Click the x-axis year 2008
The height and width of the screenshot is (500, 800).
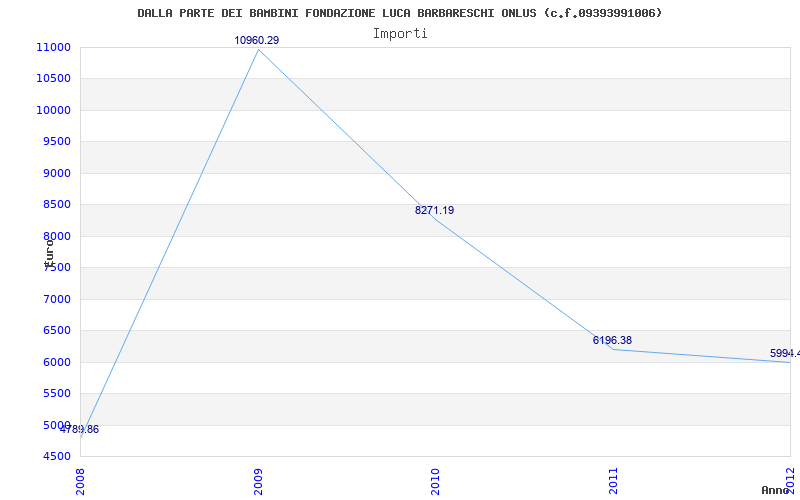tap(80, 481)
